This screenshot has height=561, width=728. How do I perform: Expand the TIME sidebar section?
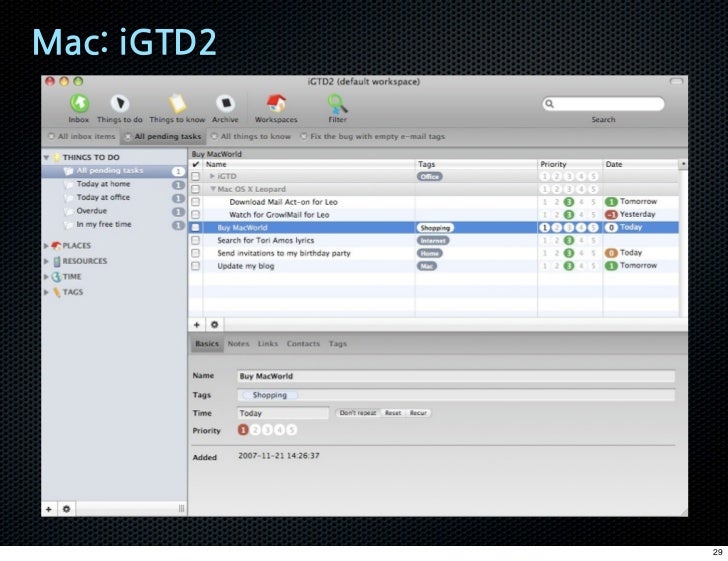click(46, 277)
